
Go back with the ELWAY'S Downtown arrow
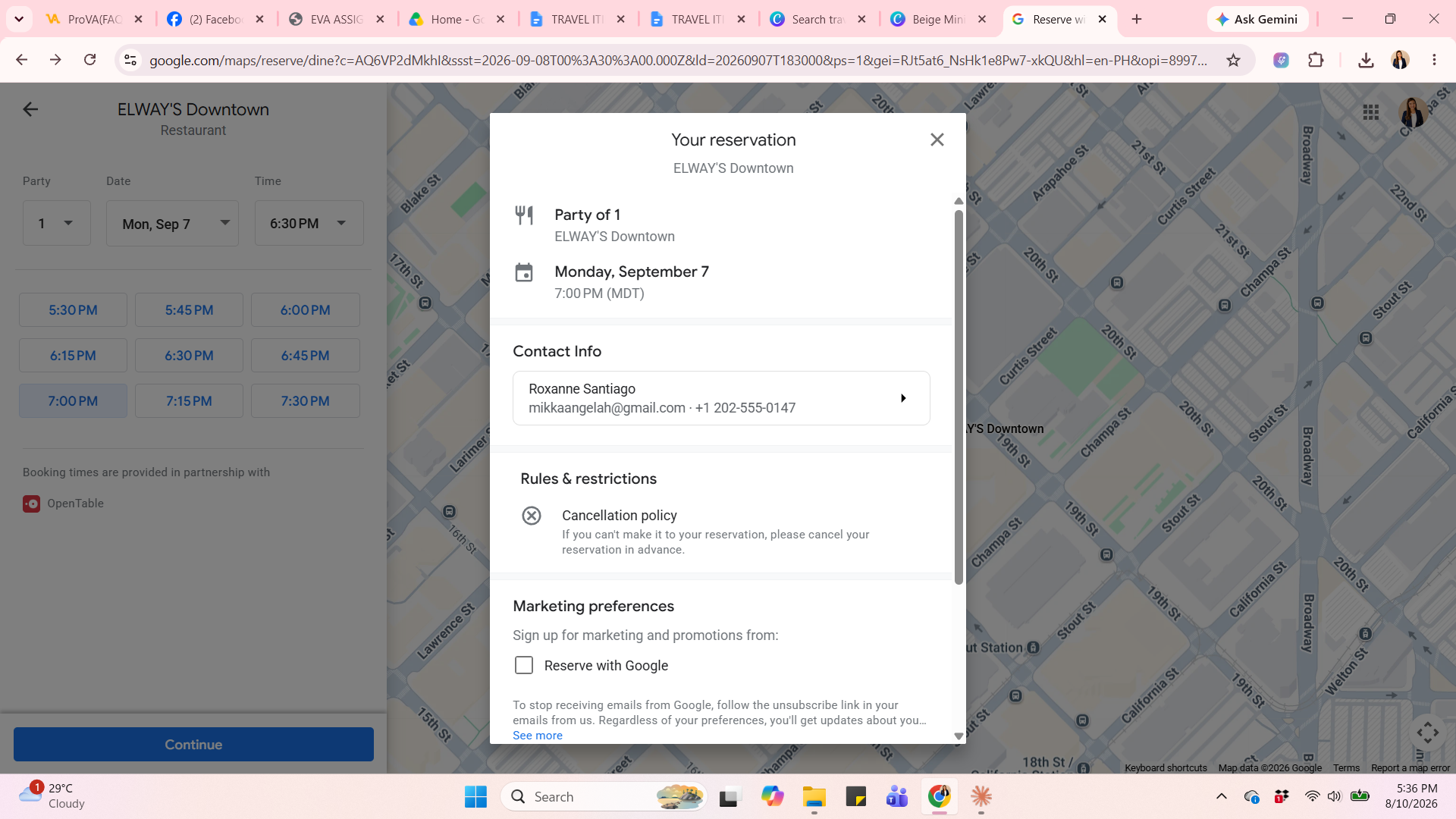(30, 109)
